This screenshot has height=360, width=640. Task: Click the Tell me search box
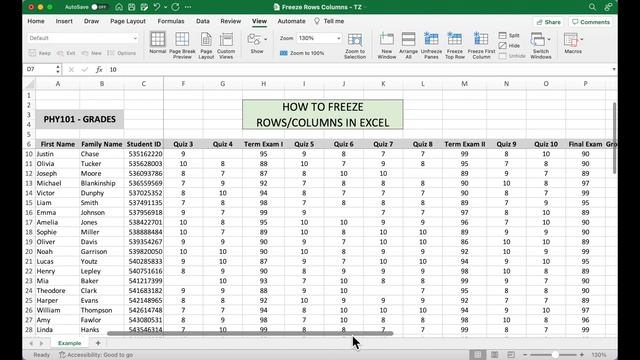[x=329, y=21]
